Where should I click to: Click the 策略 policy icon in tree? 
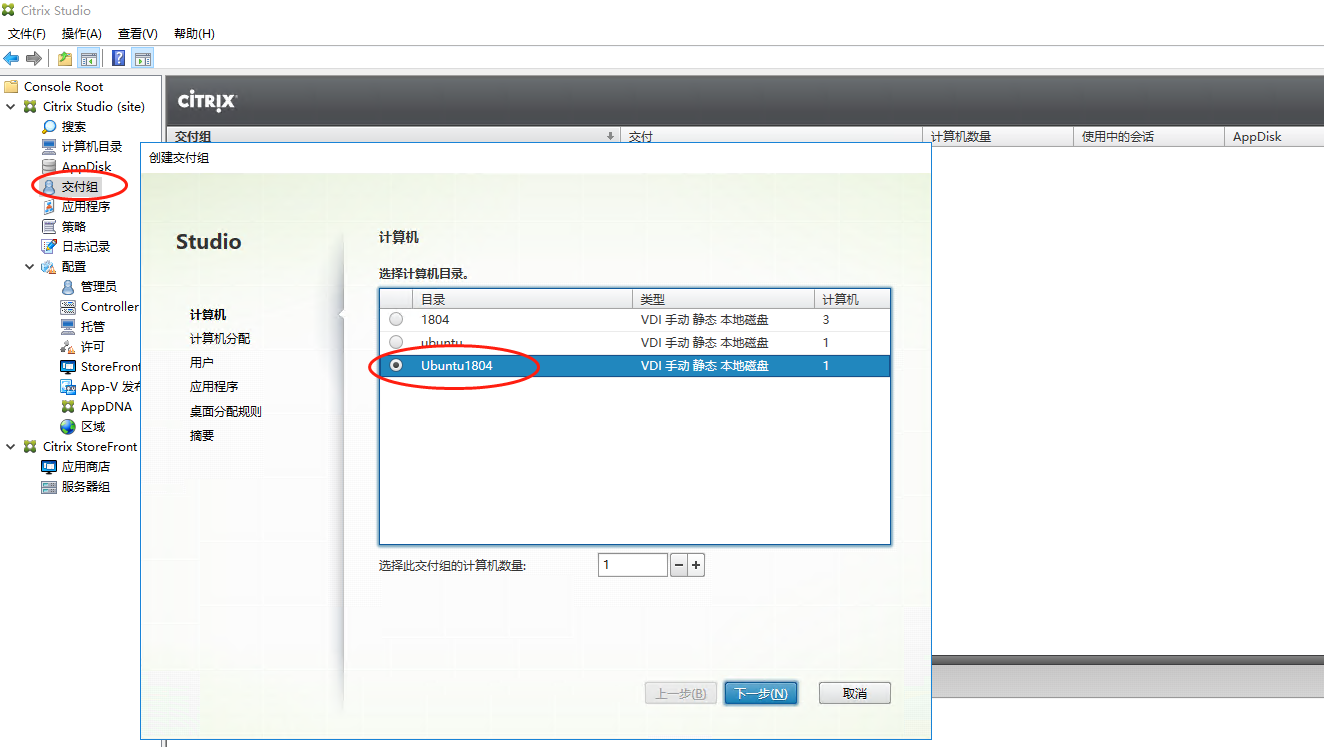(x=49, y=226)
